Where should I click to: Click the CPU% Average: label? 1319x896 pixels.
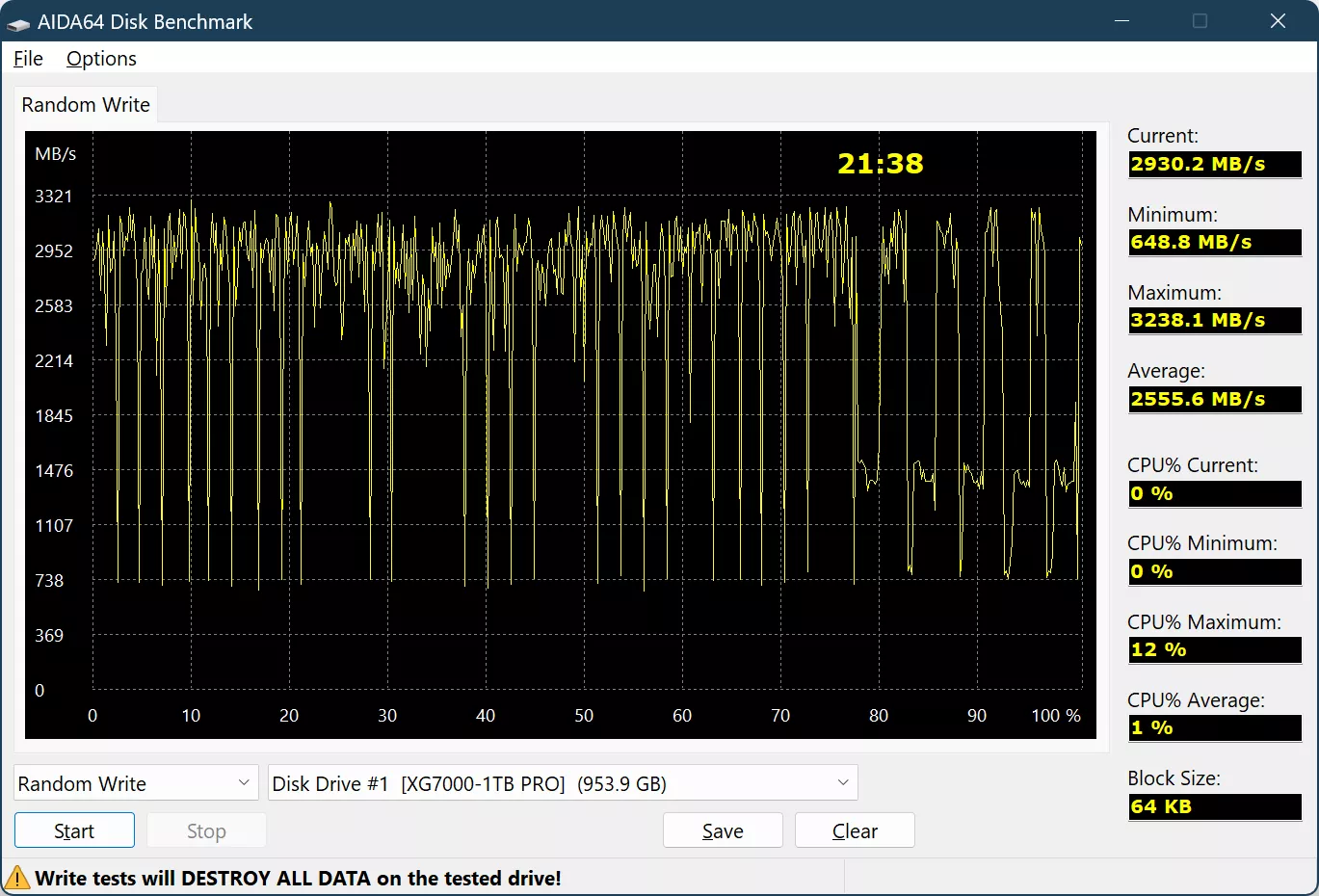[x=1196, y=700]
